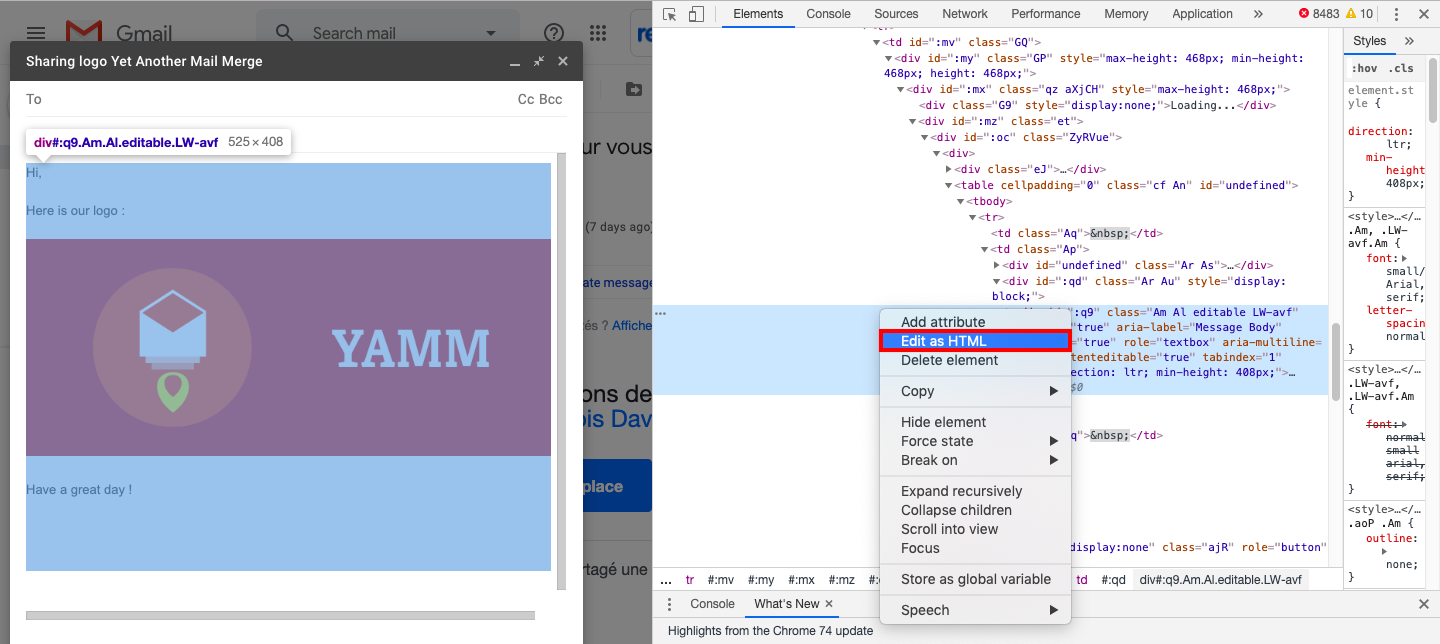Toggle the :hov element state panel
1440x644 pixels.
click(1363, 68)
